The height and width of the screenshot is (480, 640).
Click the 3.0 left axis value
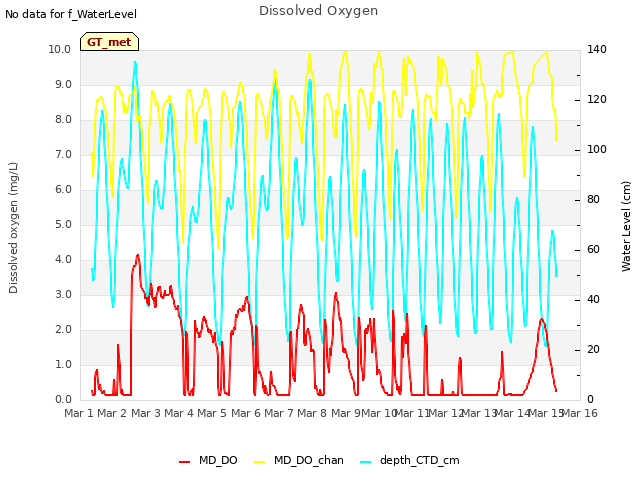[x=63, y=295]
